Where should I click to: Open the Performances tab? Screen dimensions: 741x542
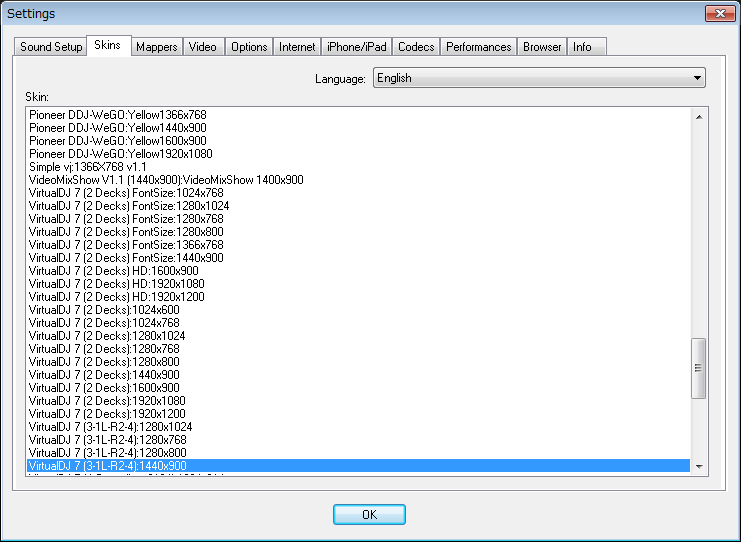coord(479,47)
